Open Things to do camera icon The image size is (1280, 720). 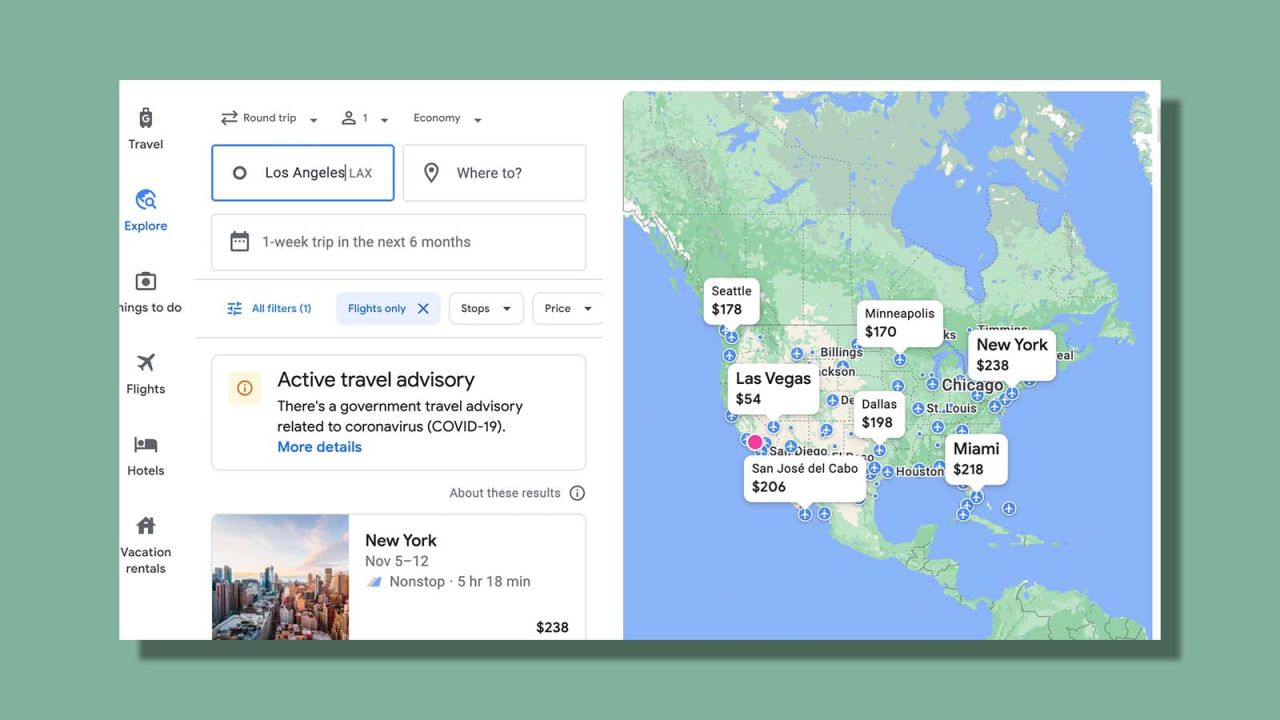point(146,282)
